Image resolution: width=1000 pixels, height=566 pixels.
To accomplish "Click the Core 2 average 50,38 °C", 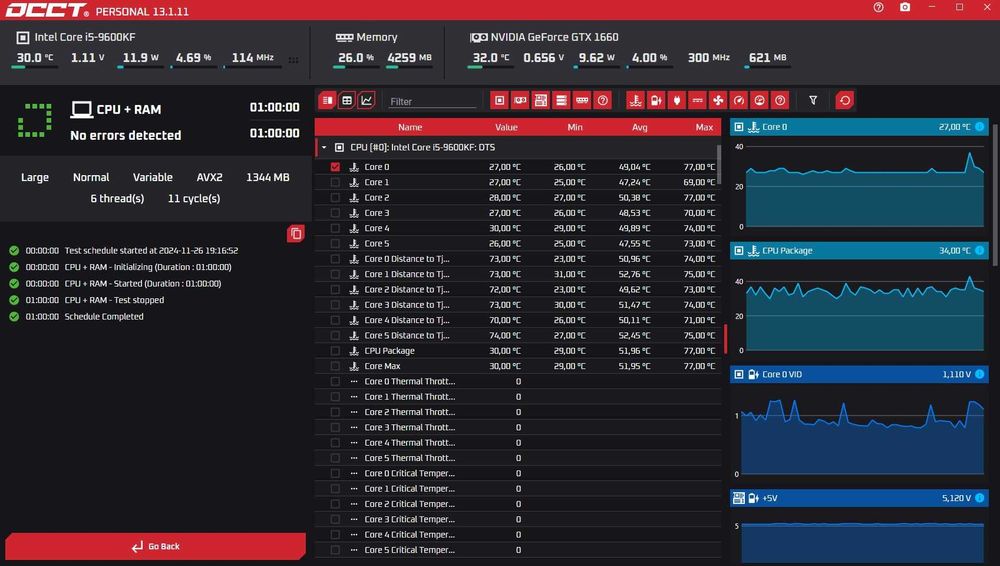I will click(634, 197).
